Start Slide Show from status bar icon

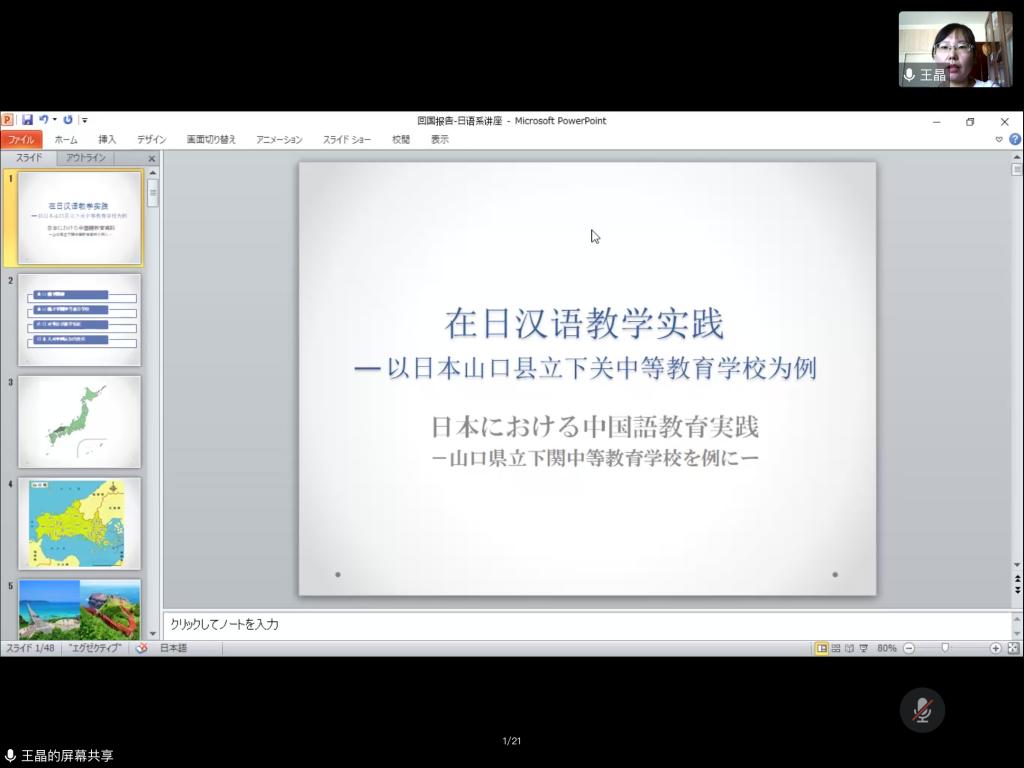coord(863,649)
